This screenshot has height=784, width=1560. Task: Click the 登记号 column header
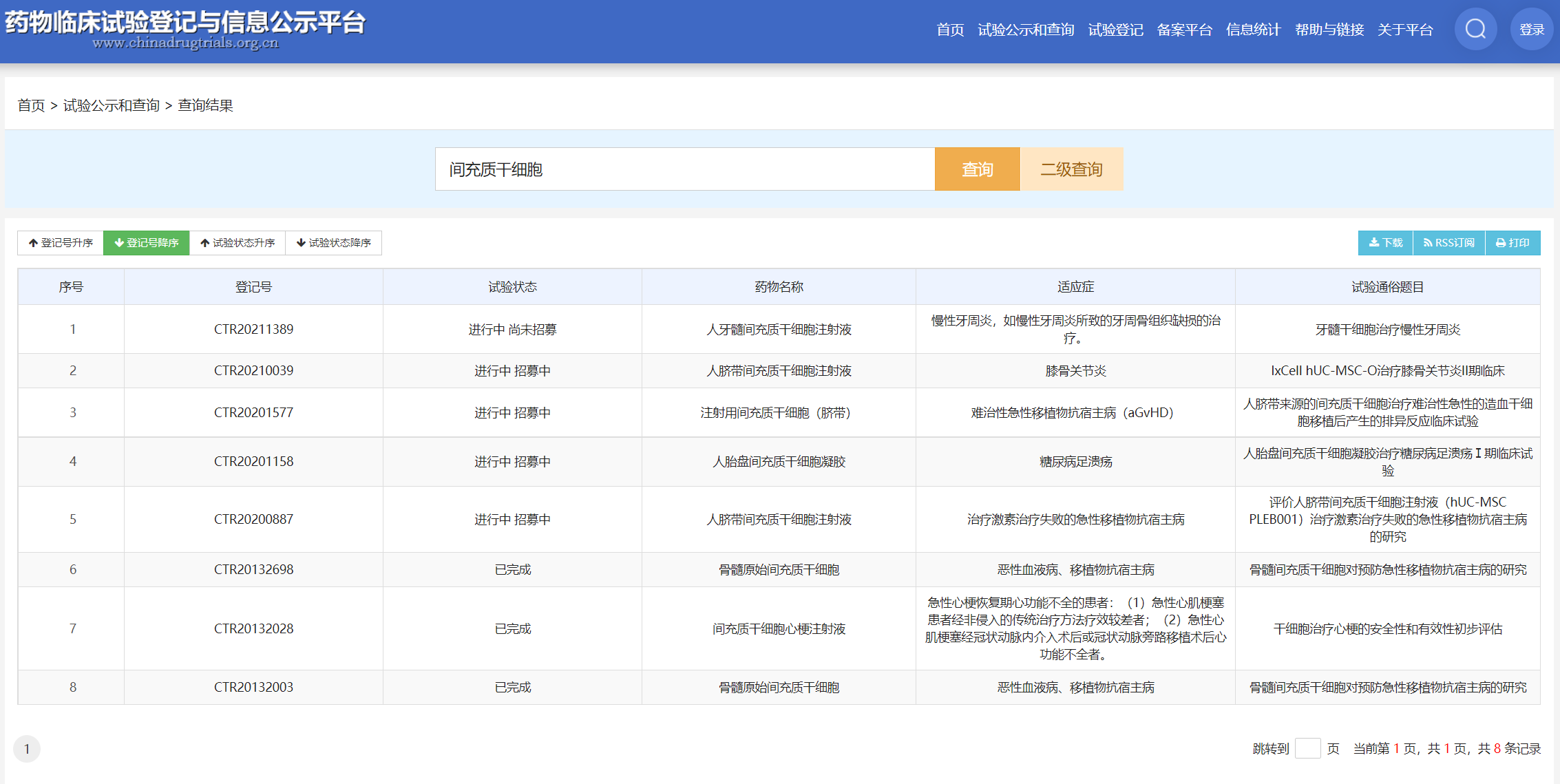tap(253, 286)
